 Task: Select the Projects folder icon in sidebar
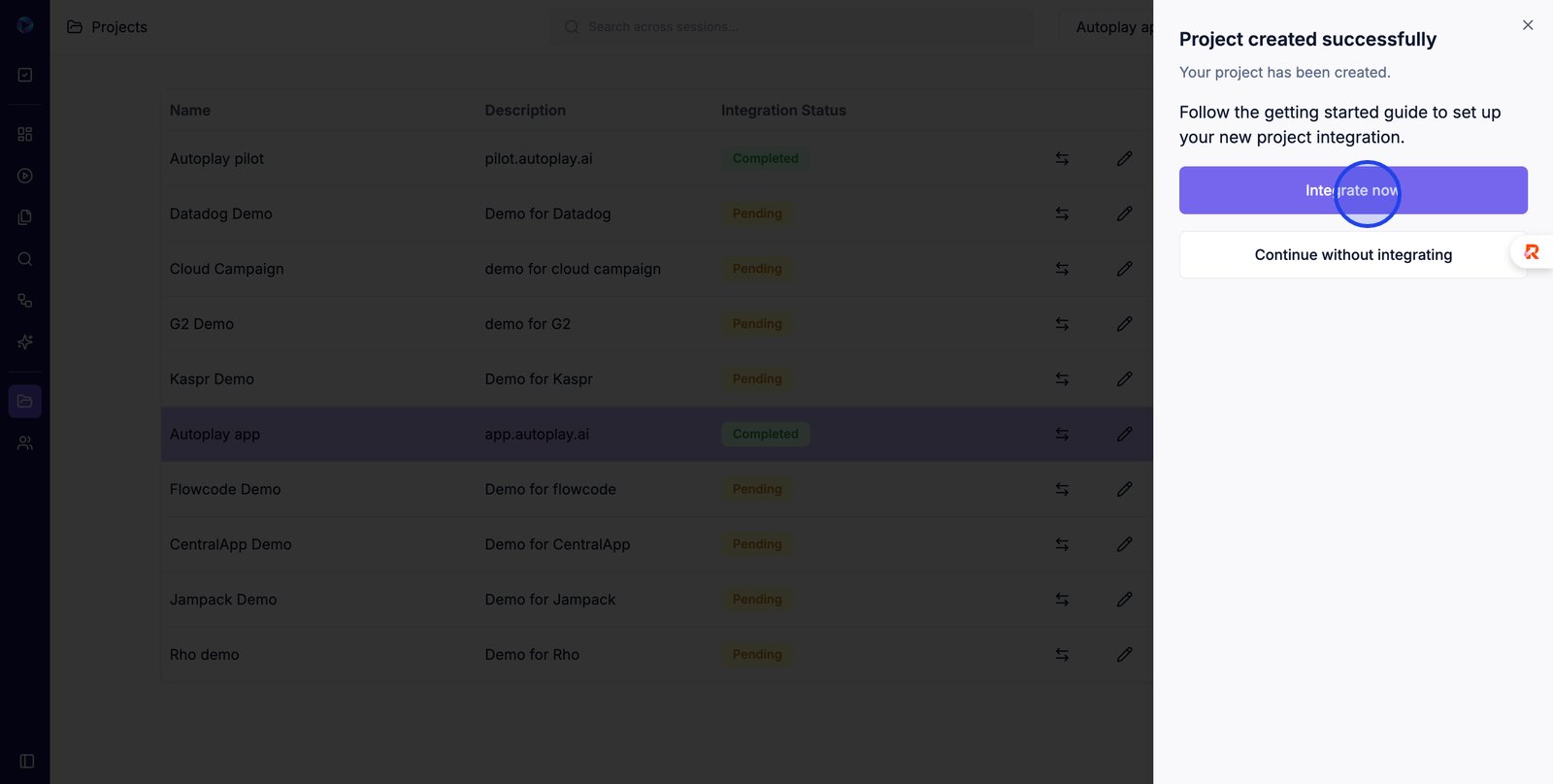click(x=25, y=401)
